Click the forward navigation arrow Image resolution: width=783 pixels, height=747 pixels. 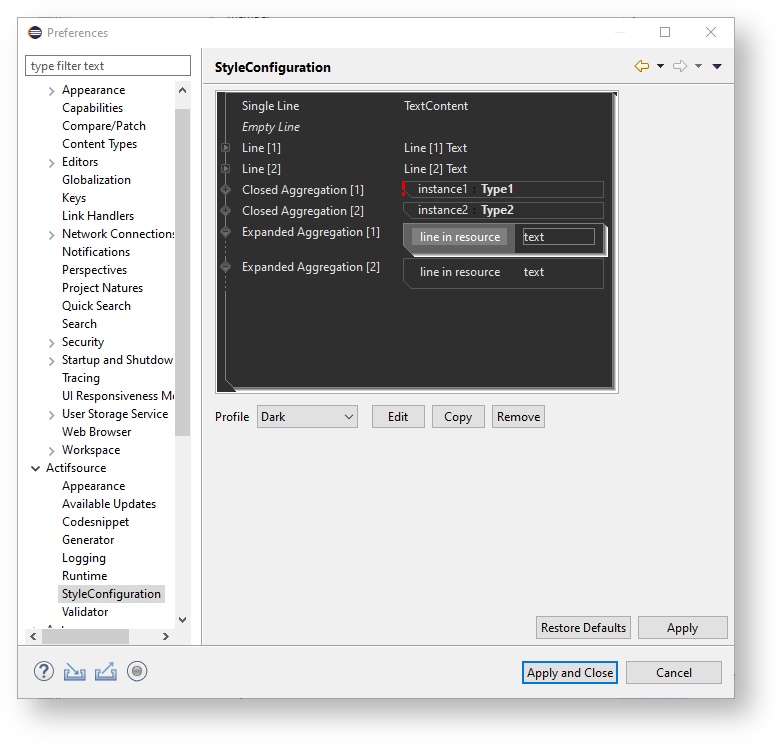[x=680, y=66]
